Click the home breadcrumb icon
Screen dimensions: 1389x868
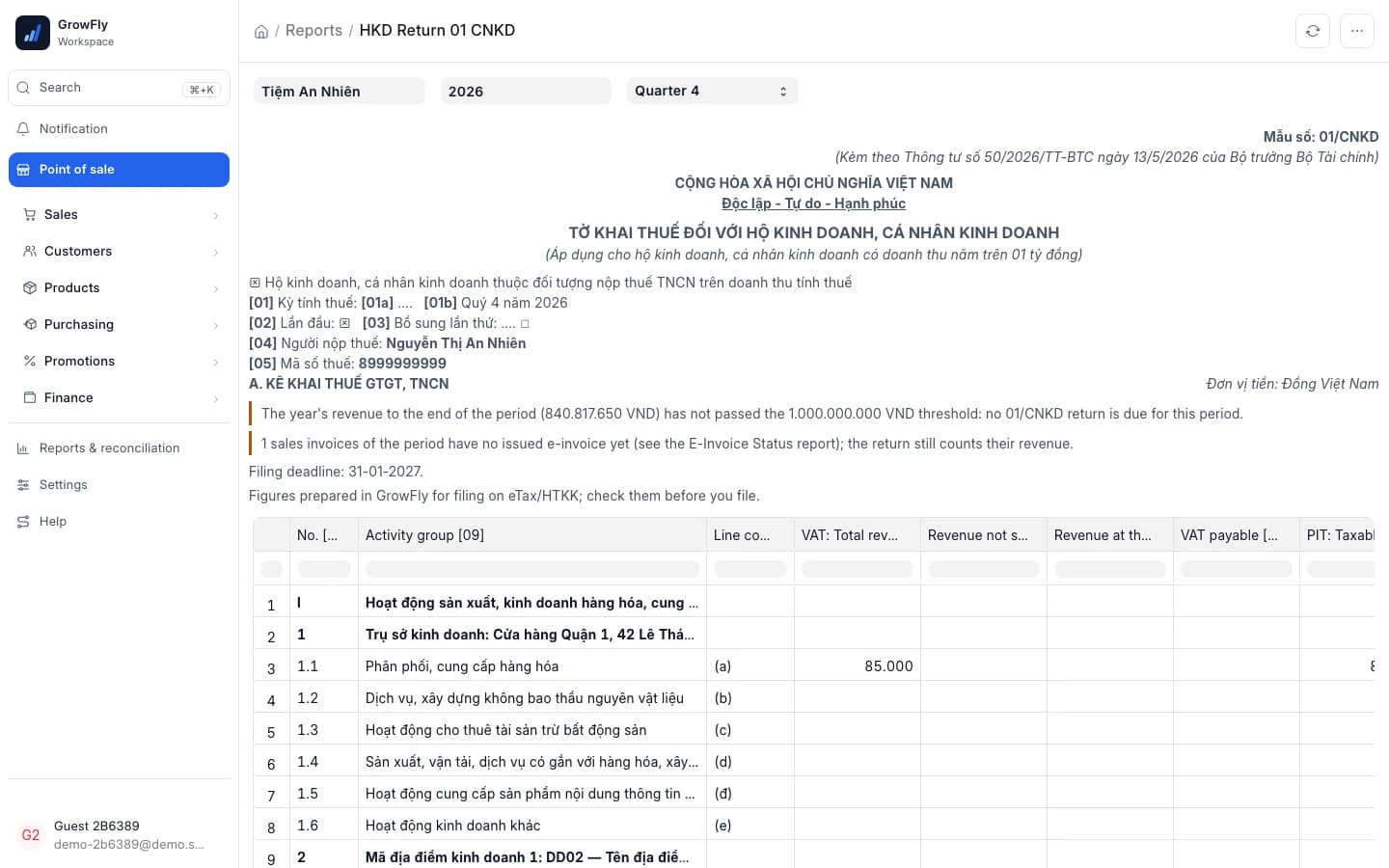coord(261,31)
